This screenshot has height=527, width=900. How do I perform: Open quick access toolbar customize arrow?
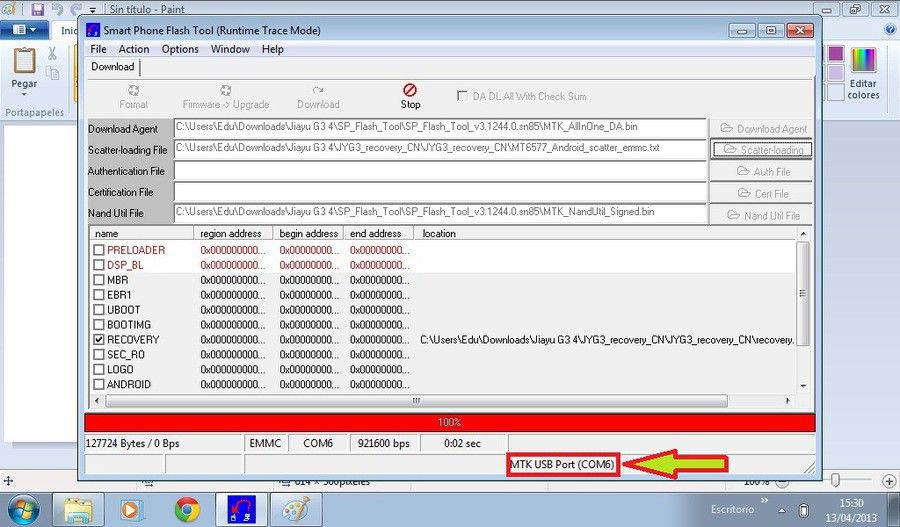[x=92, y=10]
